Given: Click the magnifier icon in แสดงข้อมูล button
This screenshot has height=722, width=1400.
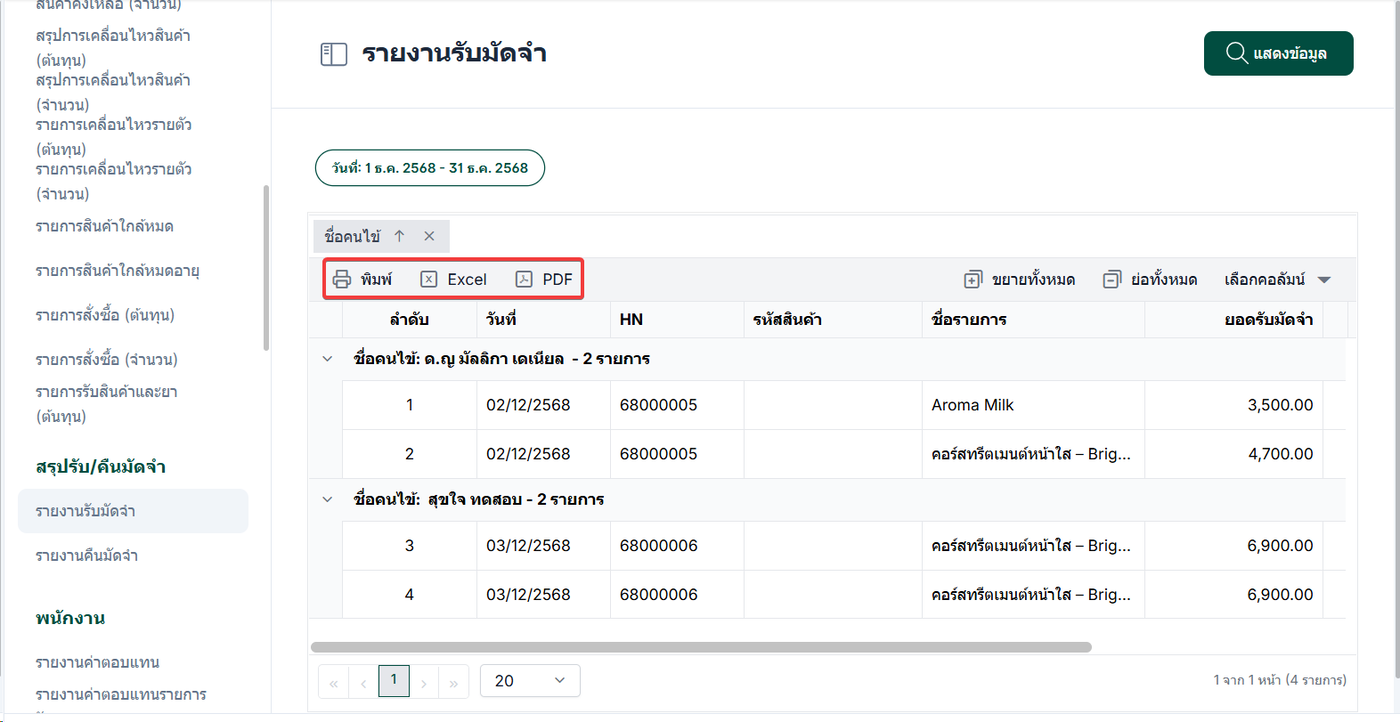Looking at the screenshot, I should pyautogui.click(x=1236, y=53).
